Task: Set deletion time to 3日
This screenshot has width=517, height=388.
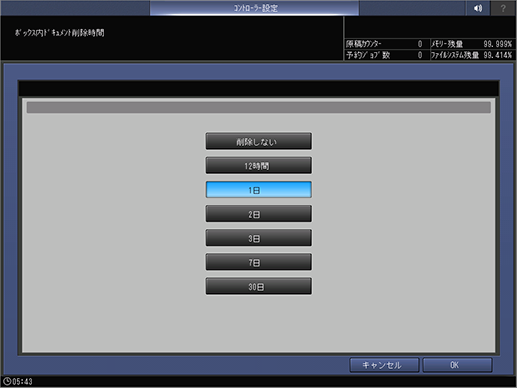Action: (259, 238)
